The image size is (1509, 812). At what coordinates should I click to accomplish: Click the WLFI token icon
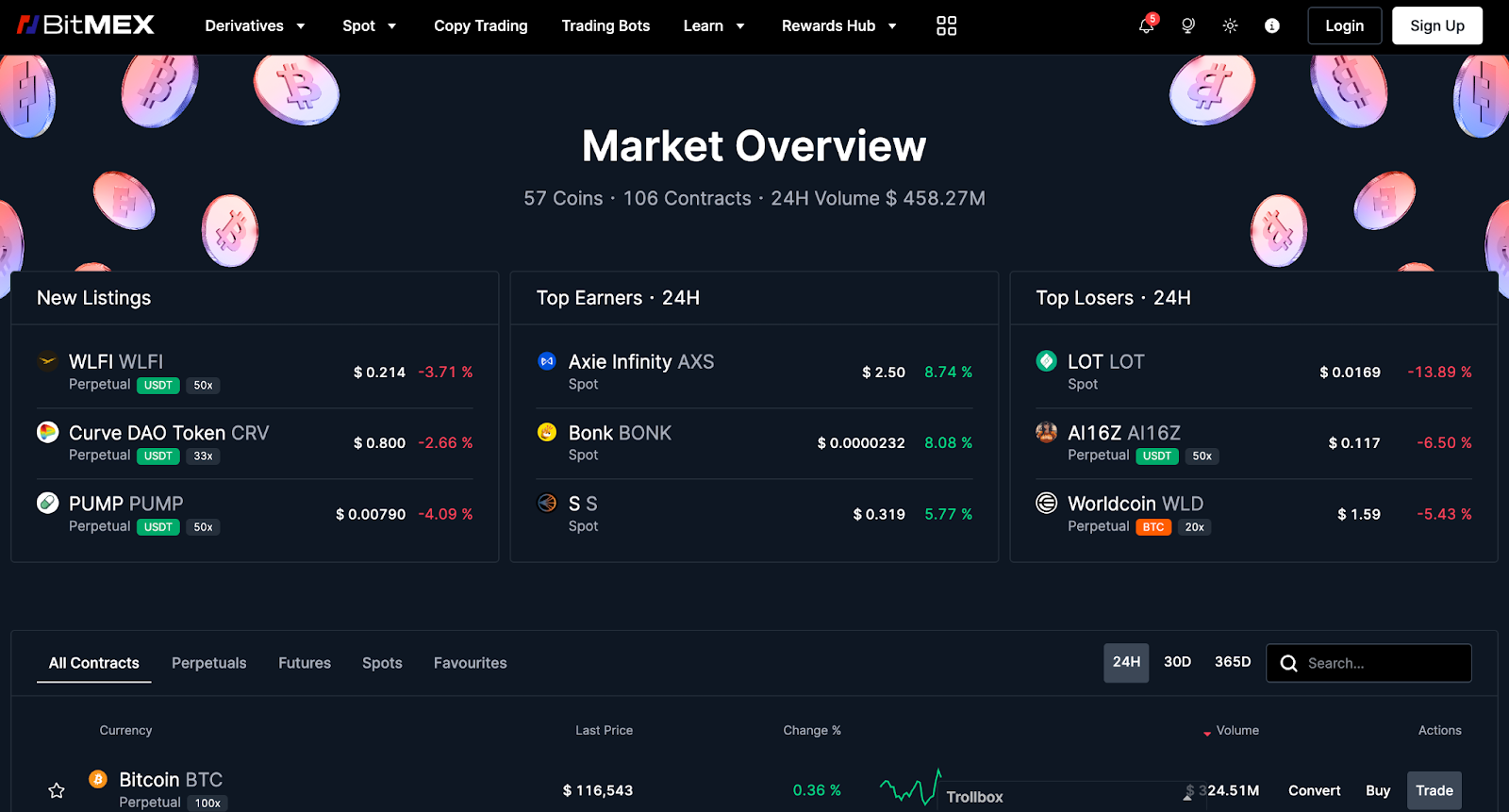(x=47, y=360)
